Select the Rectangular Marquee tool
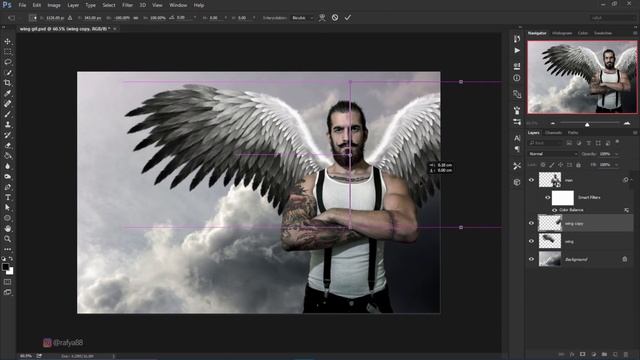Screen dimensions: 640x360 pos(7,52)
